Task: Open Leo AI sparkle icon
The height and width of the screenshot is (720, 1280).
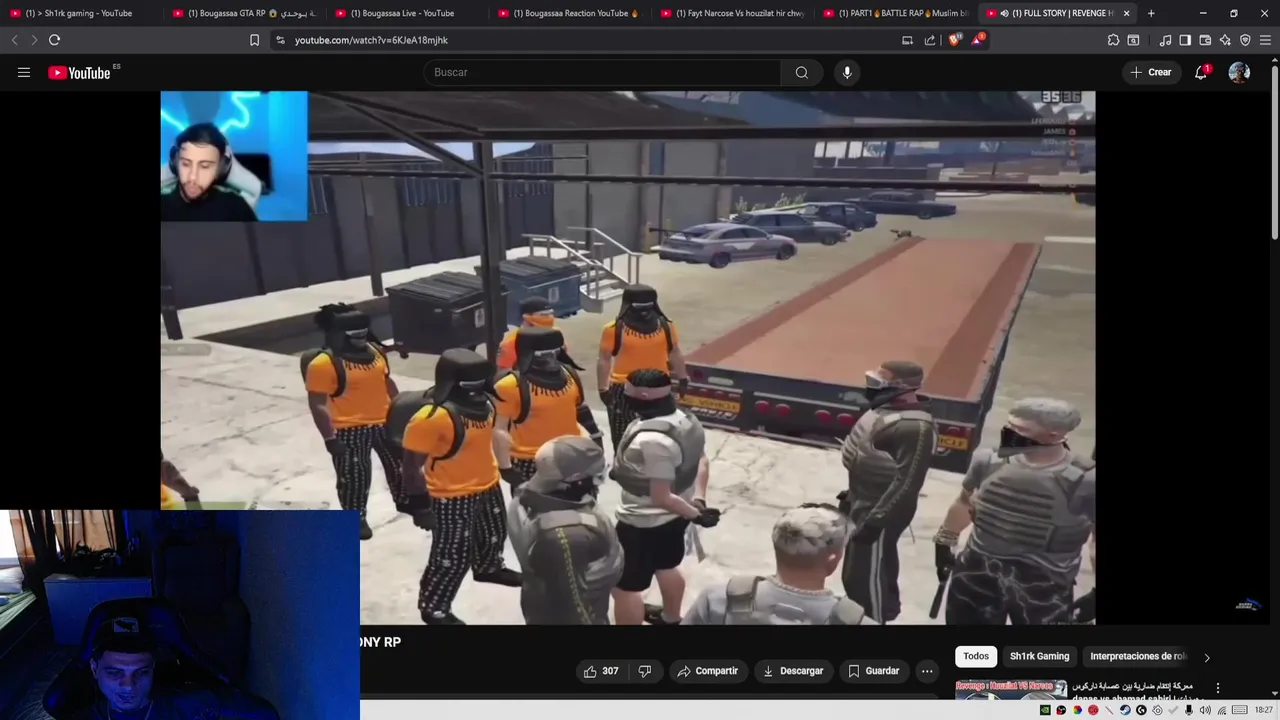Action: [1225, 40]
